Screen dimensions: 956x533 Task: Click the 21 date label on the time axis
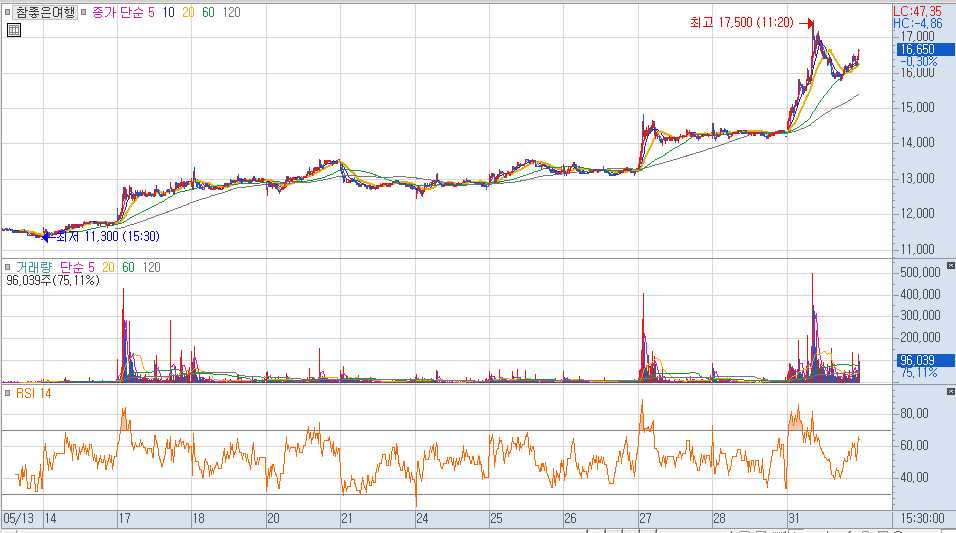tap(347, 519)
